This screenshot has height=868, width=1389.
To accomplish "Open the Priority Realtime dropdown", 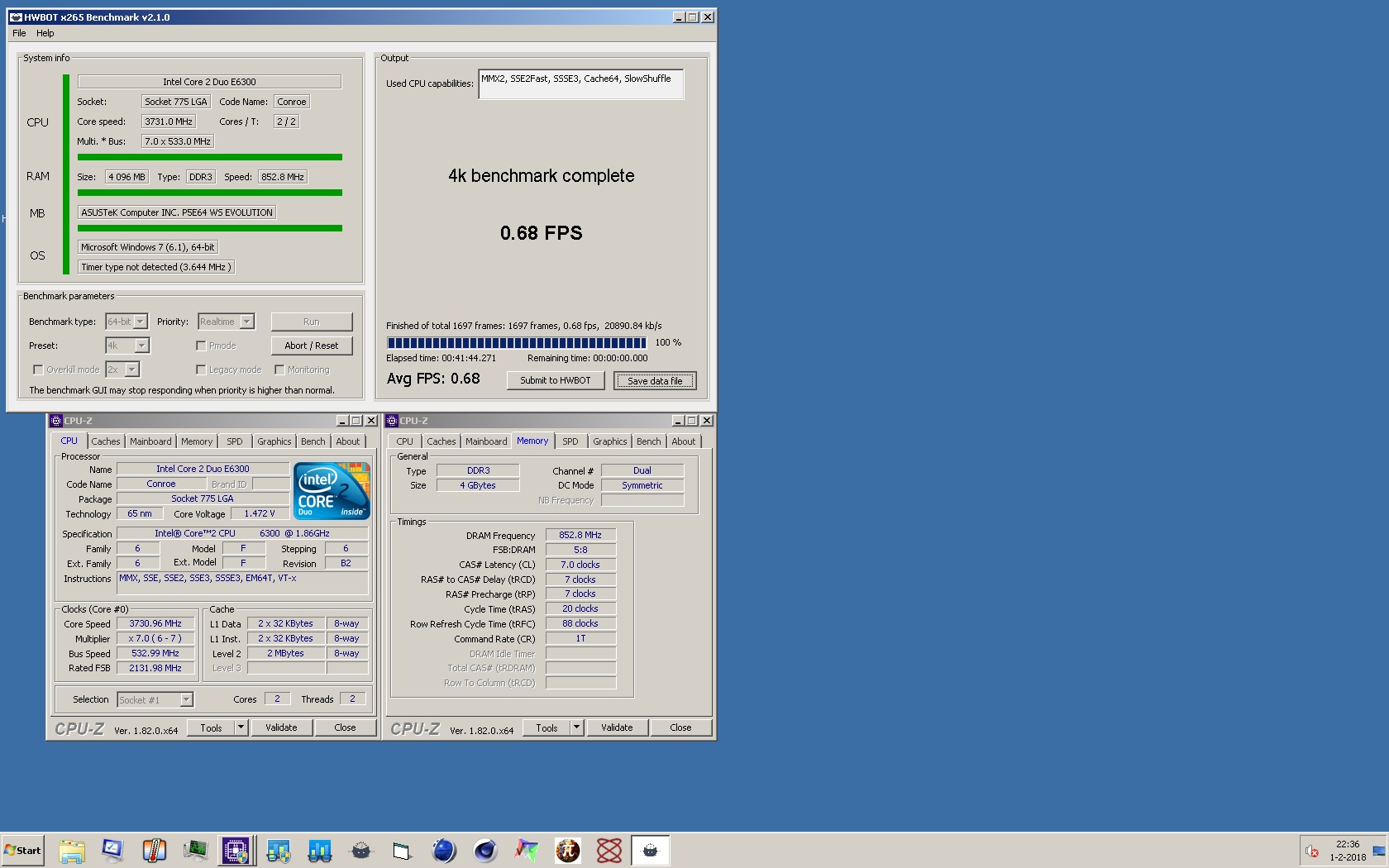I will 226,322.
